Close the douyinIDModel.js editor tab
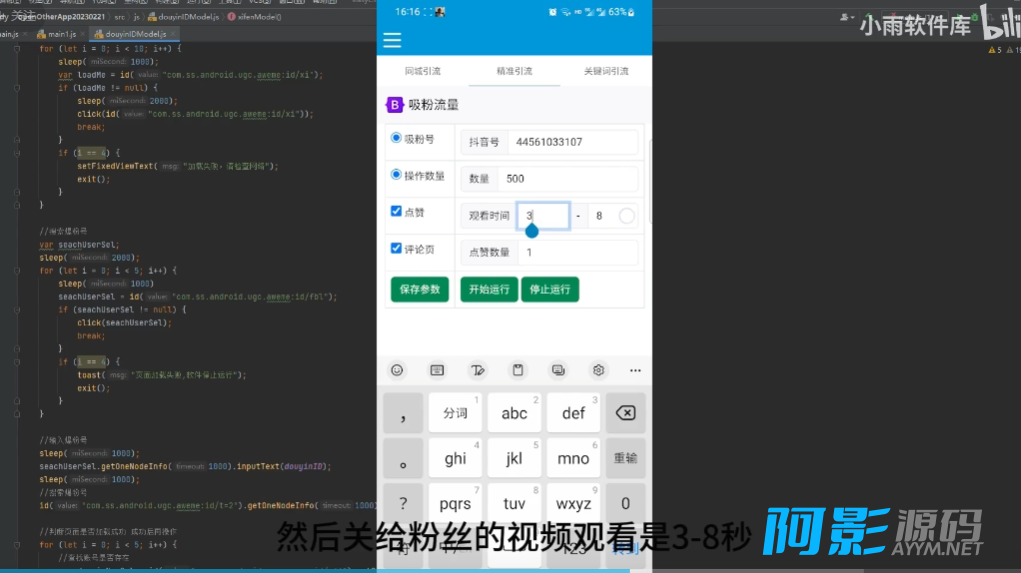 click(173, 34)
